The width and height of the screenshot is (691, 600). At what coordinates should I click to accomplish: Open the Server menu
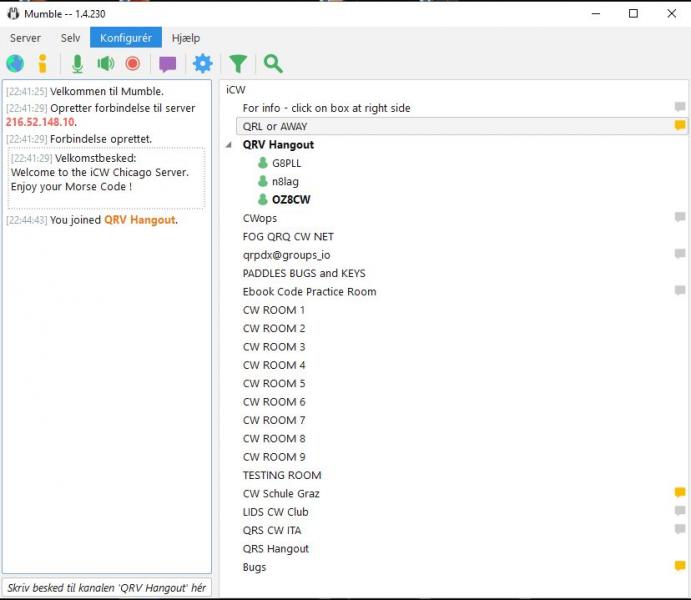(x=25, y=38)
